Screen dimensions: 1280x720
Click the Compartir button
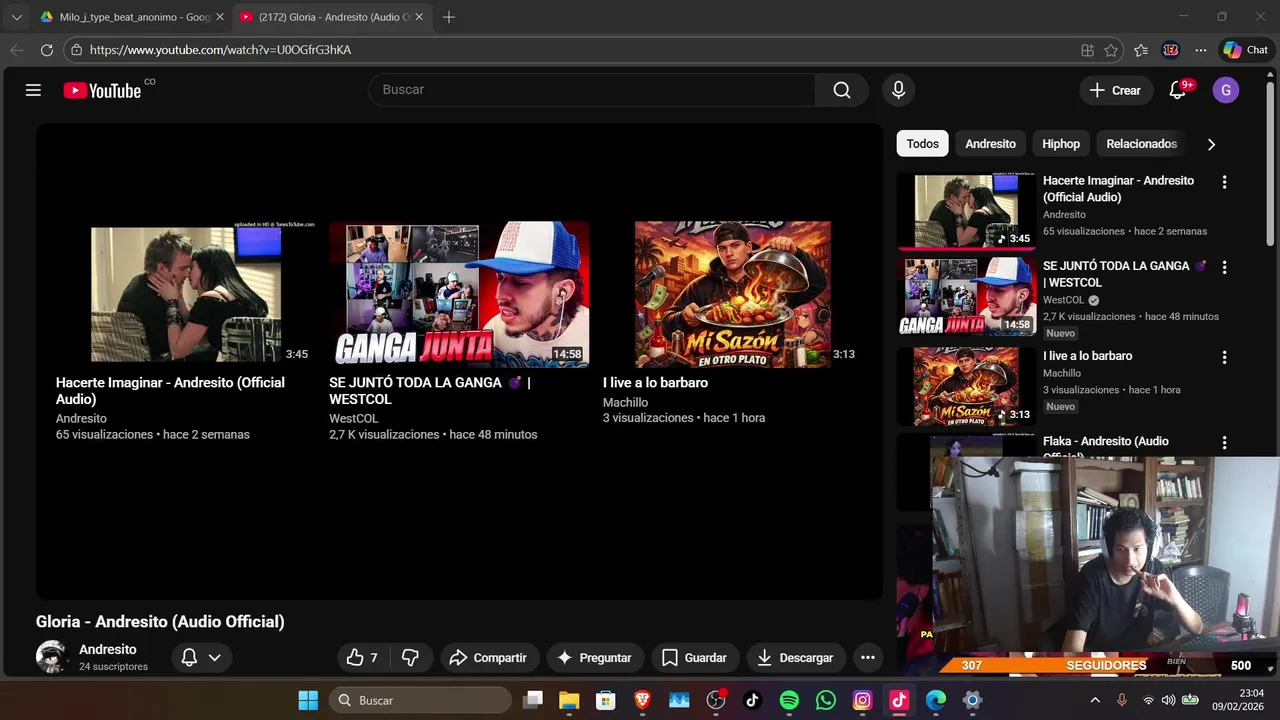click(x=489, y=657)
